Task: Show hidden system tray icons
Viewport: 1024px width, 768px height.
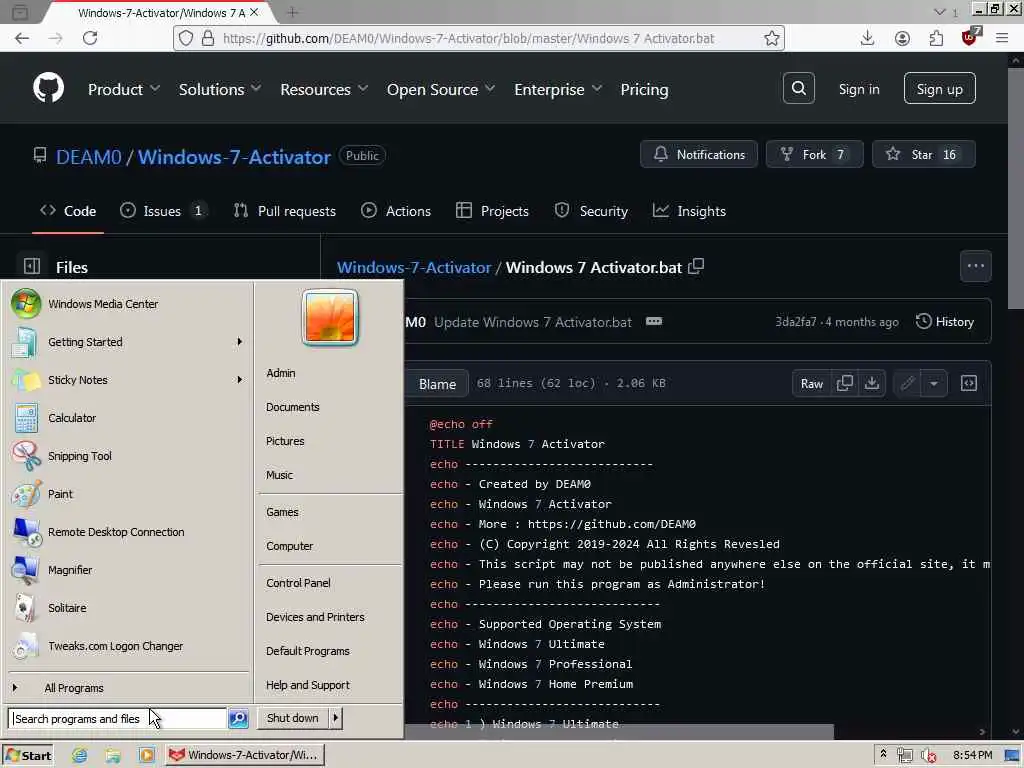Action: coord(883,754)
